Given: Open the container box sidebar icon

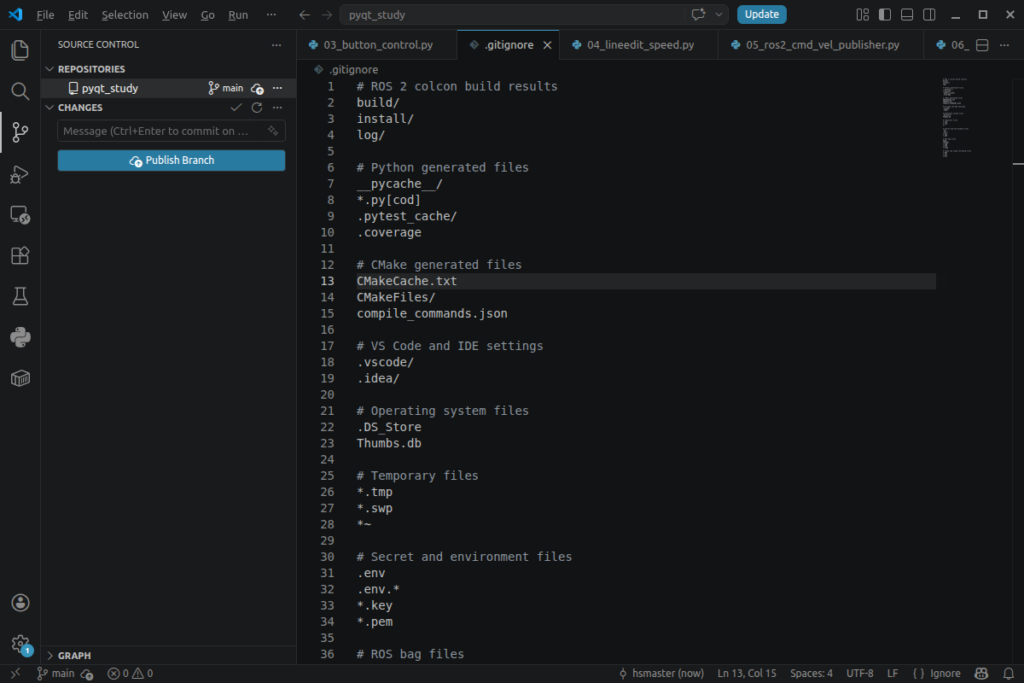Looking at the screenshot, I should tap(20, 378).
